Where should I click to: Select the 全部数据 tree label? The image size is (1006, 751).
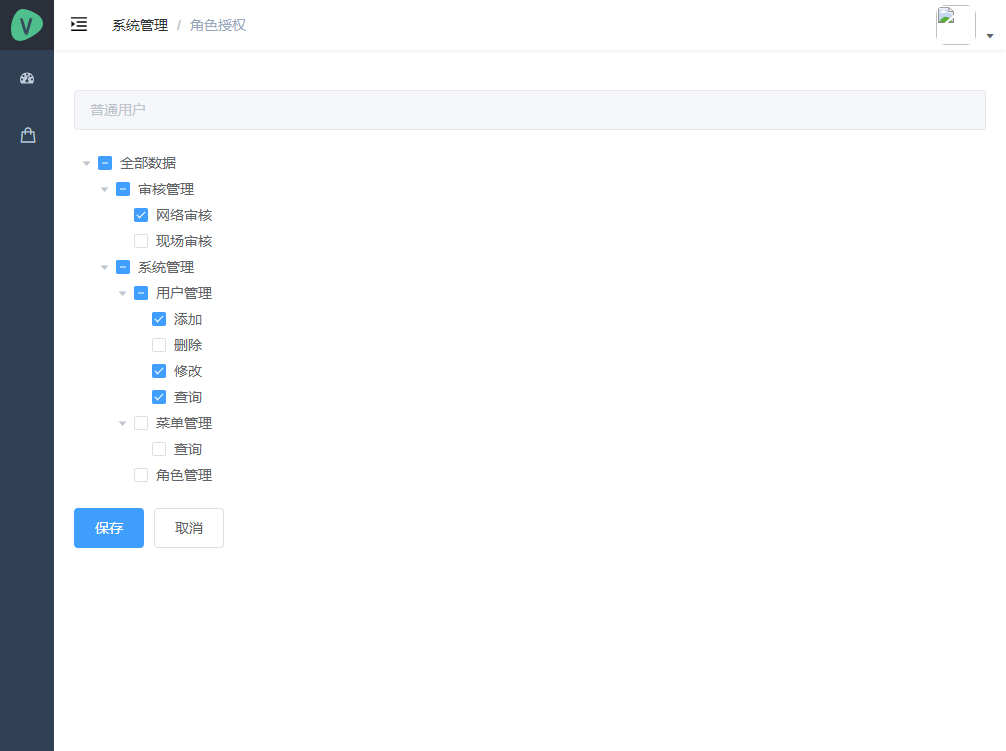coord(148,163)
